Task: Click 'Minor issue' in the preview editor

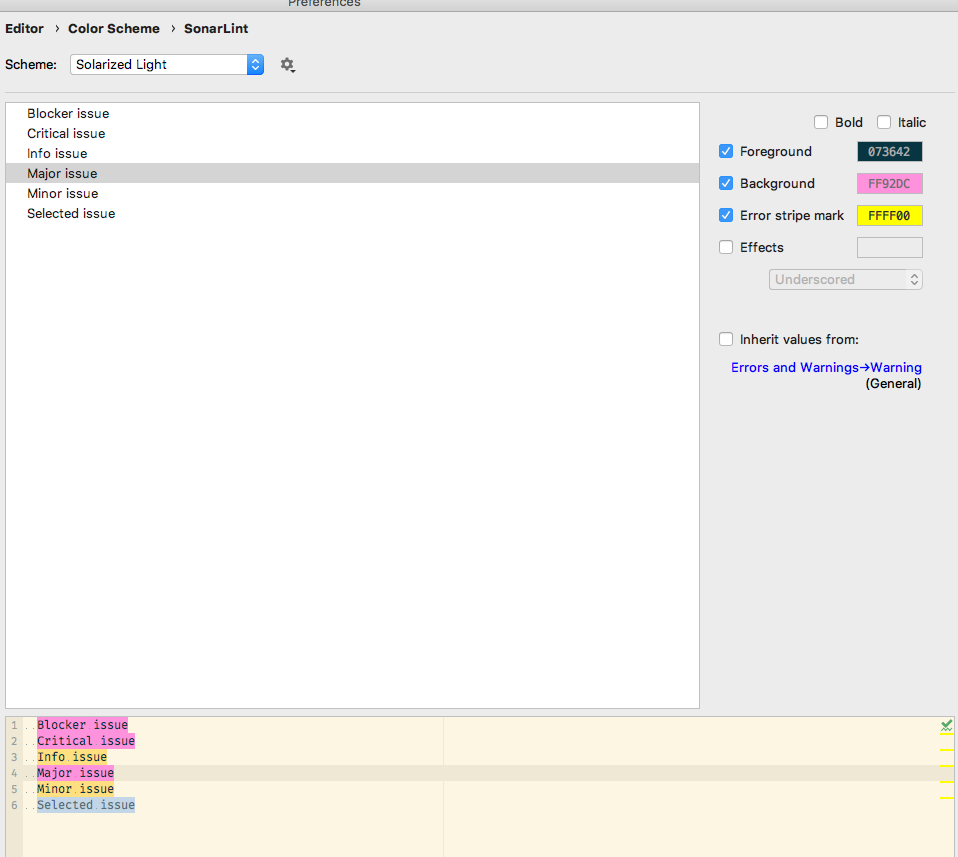Action: point(75,789)
